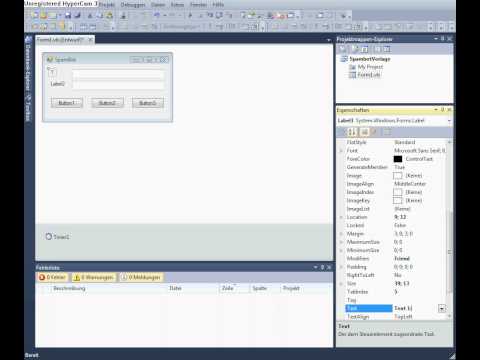
Task: Click the Save All toolbar icon
Action: (x=77, y=15)
